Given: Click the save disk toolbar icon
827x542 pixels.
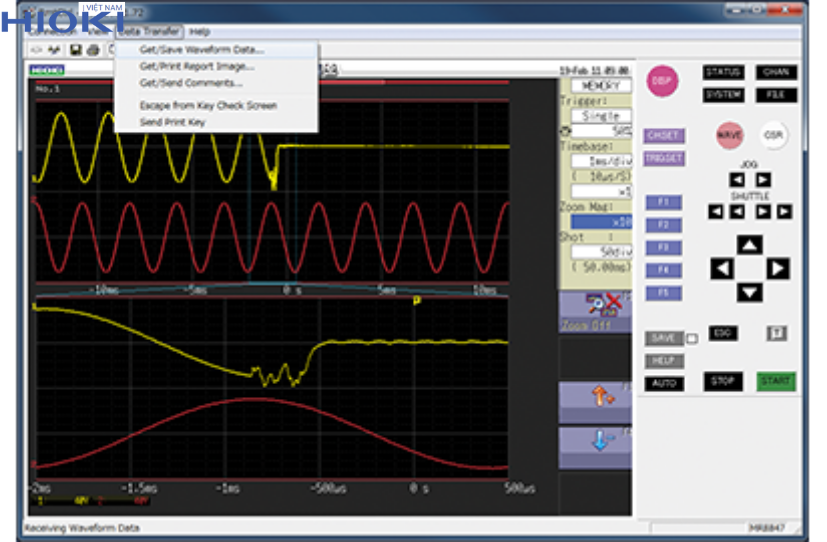Looking at the screenshot, I should (x=76, y=50).
